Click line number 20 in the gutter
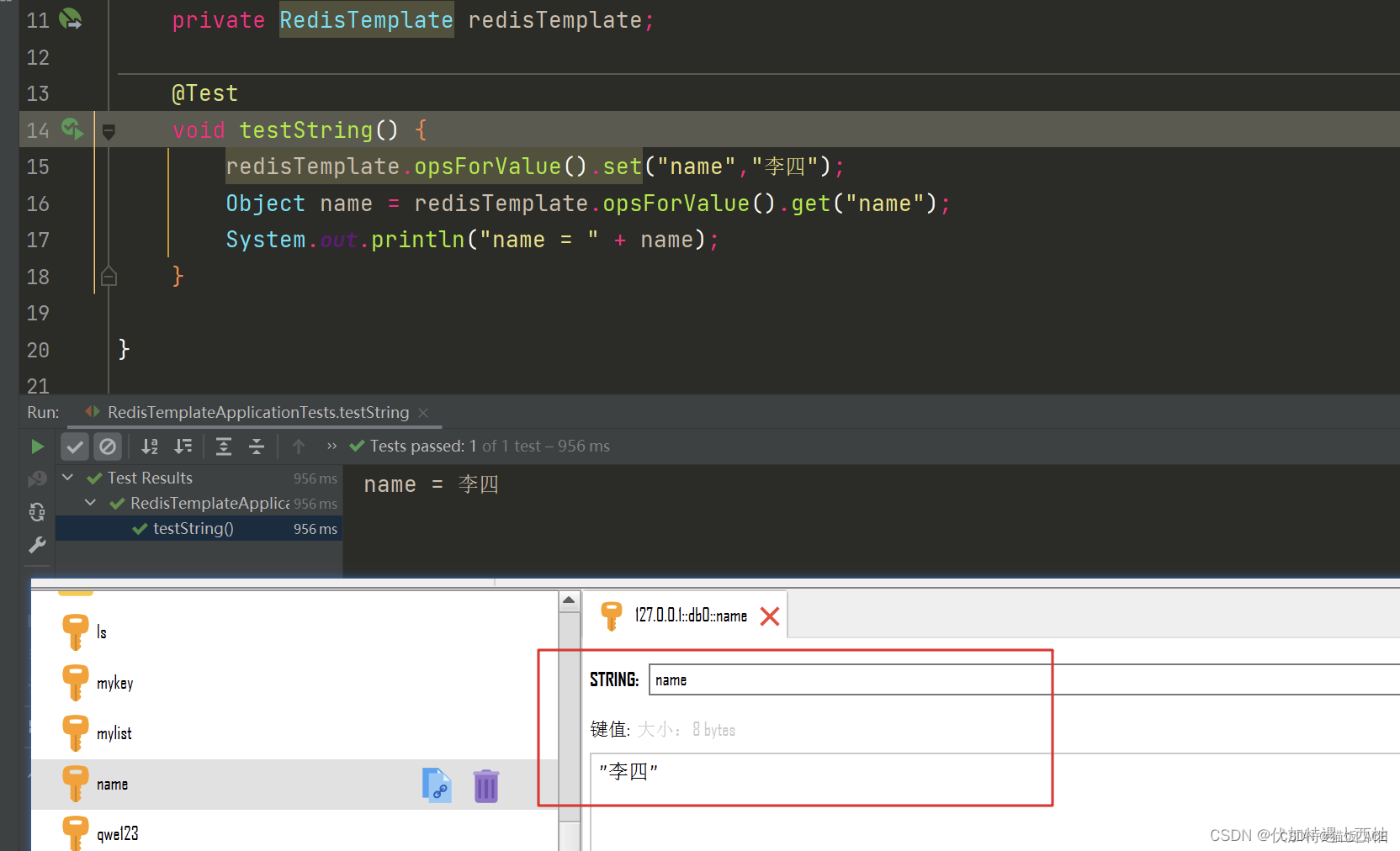The width and height of the screenshot is (1400, 851). pos(38,350)
